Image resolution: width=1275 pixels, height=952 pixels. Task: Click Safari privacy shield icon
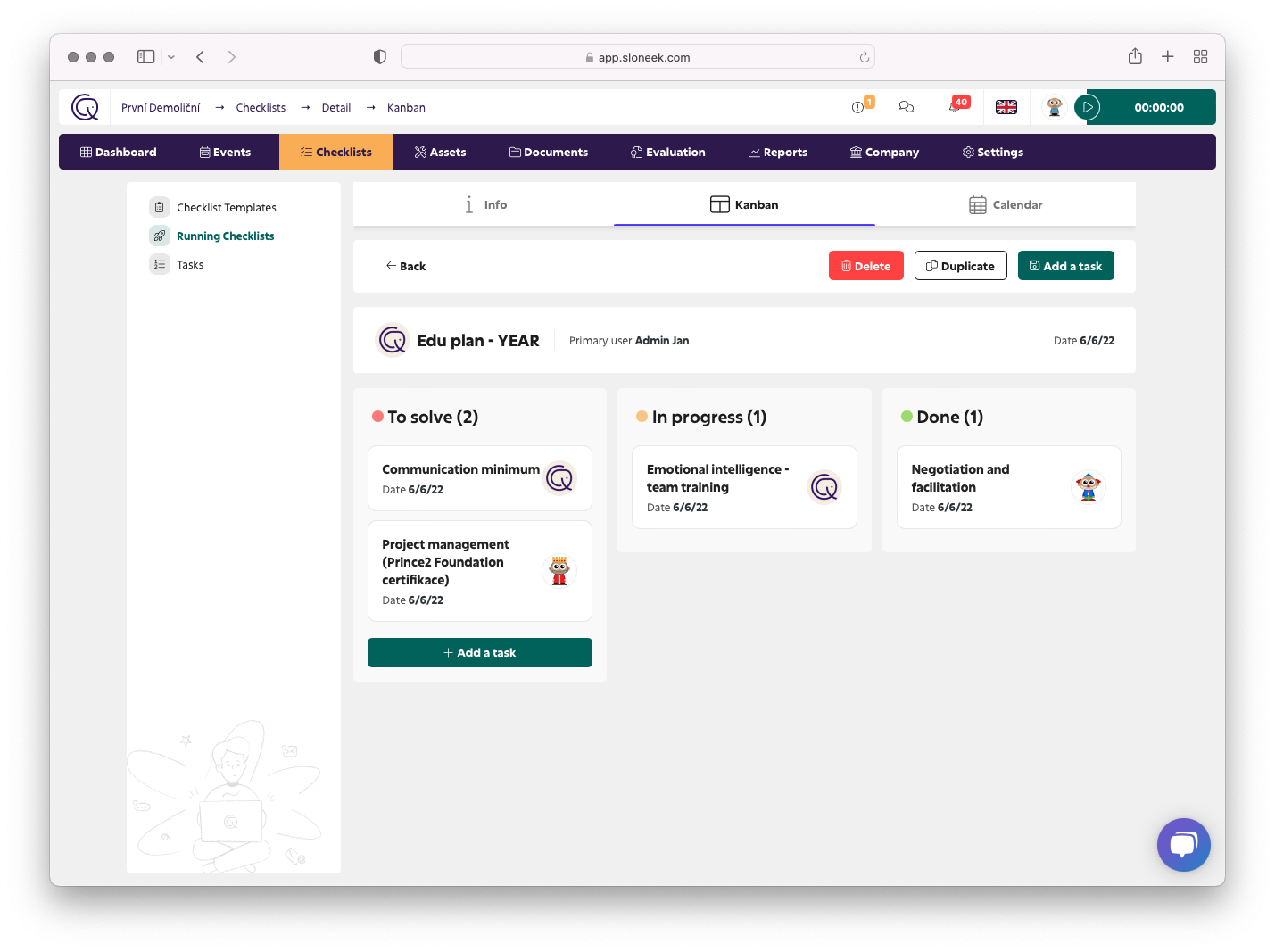click(x=380, y=57)
